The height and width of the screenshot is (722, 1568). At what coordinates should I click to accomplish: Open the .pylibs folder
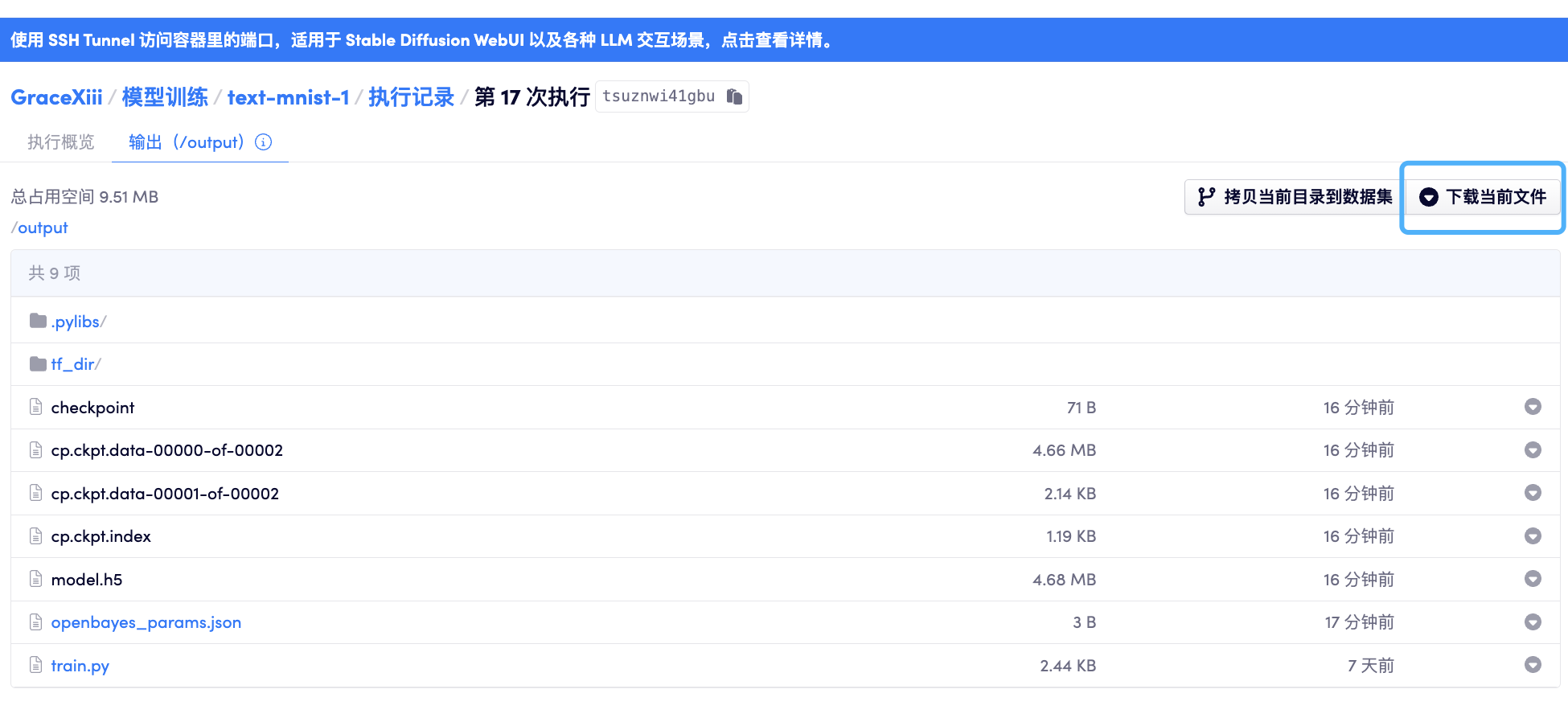click(x=76, y=322)
